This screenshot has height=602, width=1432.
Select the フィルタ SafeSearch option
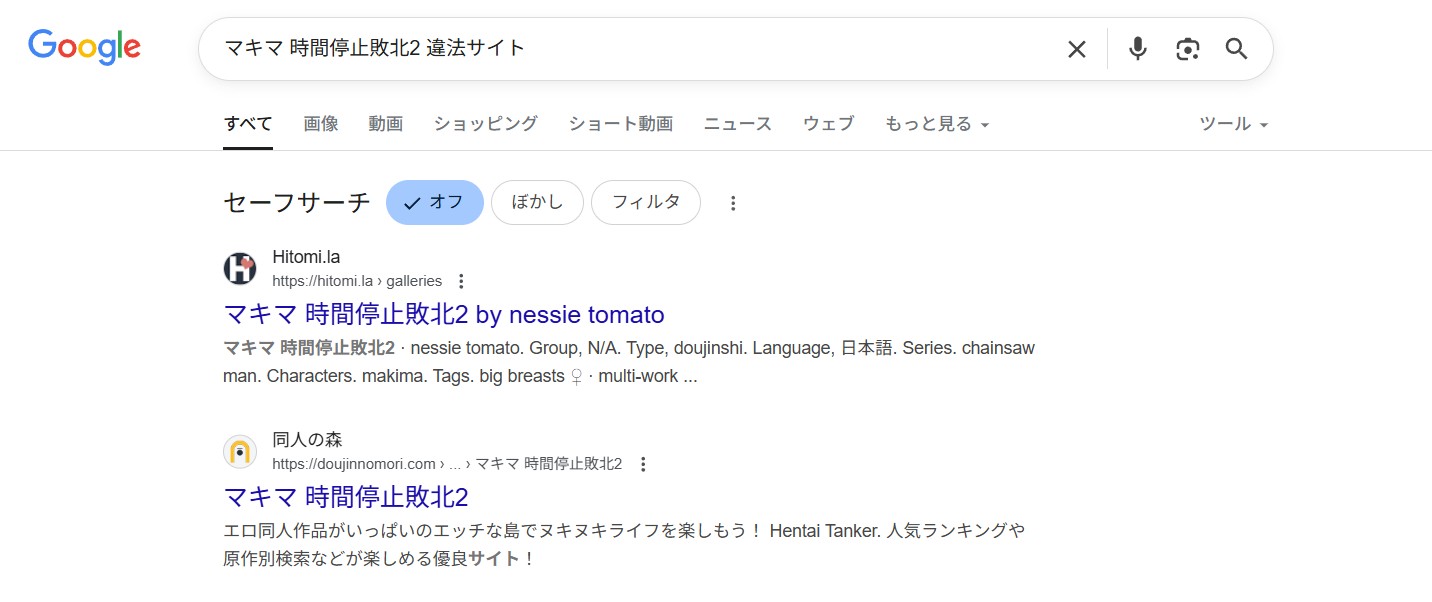point(645,202)
